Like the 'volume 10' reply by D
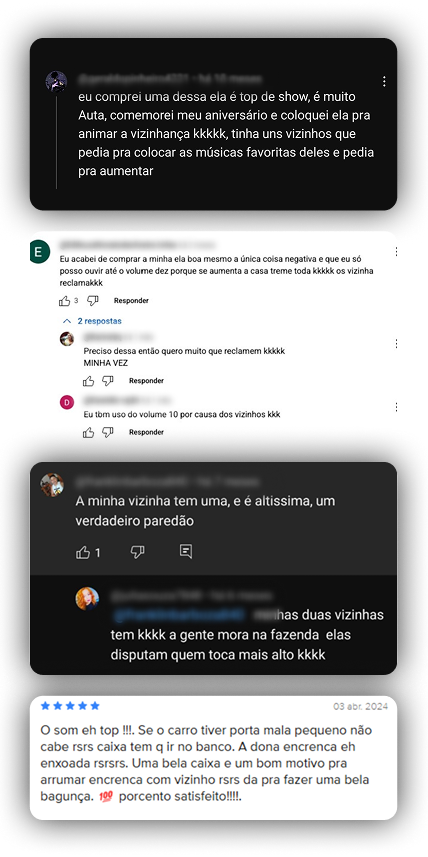The image size is (428, 857). click(89, 433)
